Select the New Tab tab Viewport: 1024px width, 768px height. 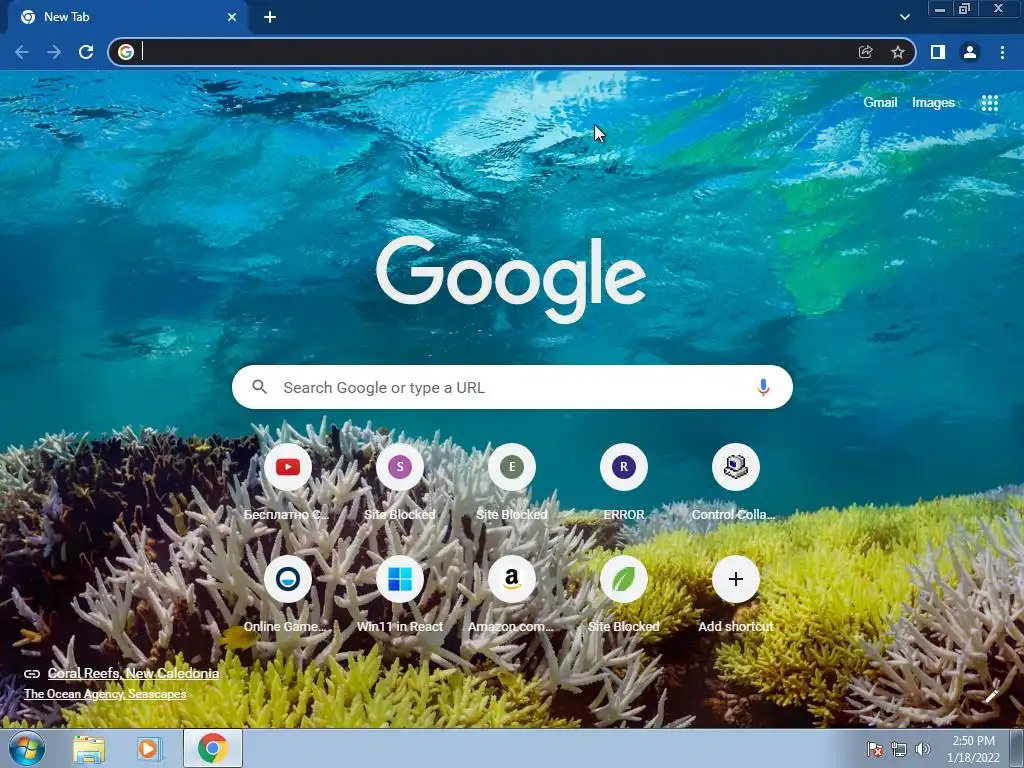tap(128, 17)
